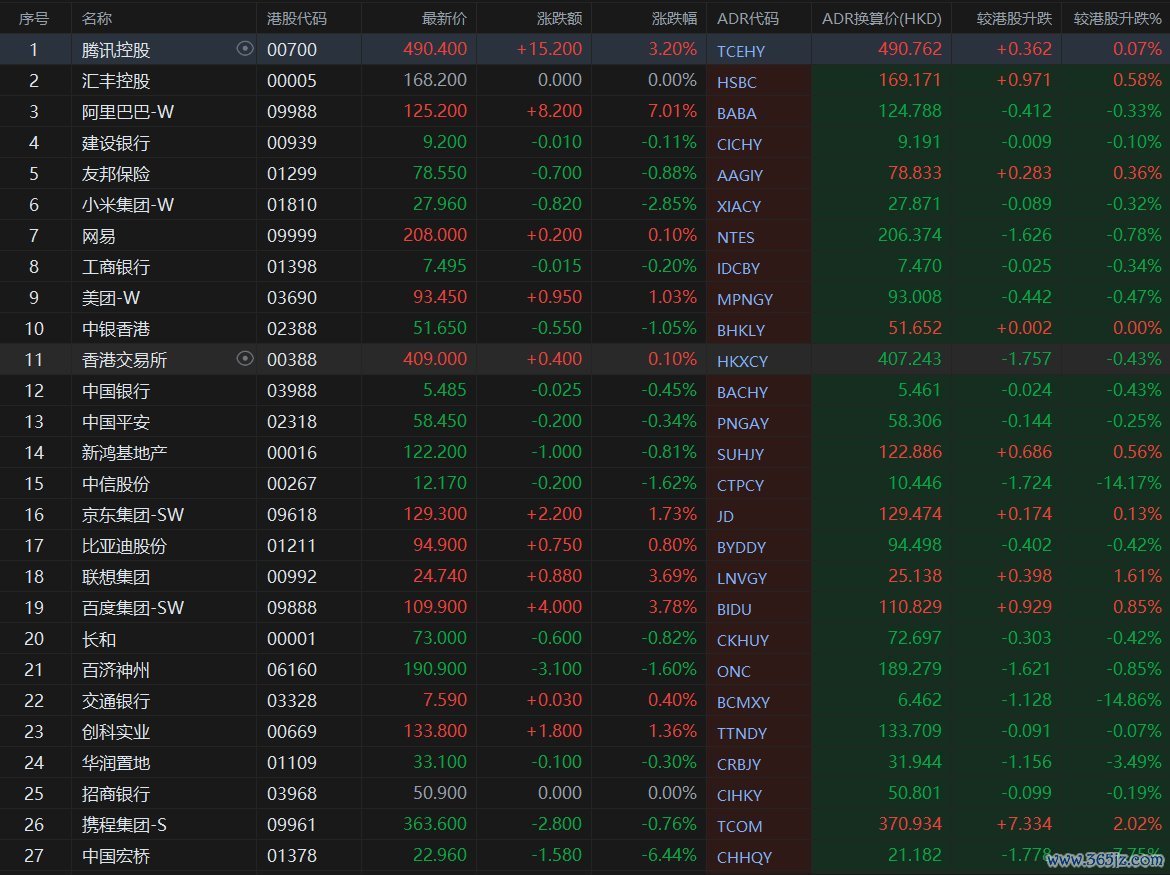1170x875 pixels.
Task: Click ADR code TCEHY
Action: pyautogui.click(x=741, y=51)
